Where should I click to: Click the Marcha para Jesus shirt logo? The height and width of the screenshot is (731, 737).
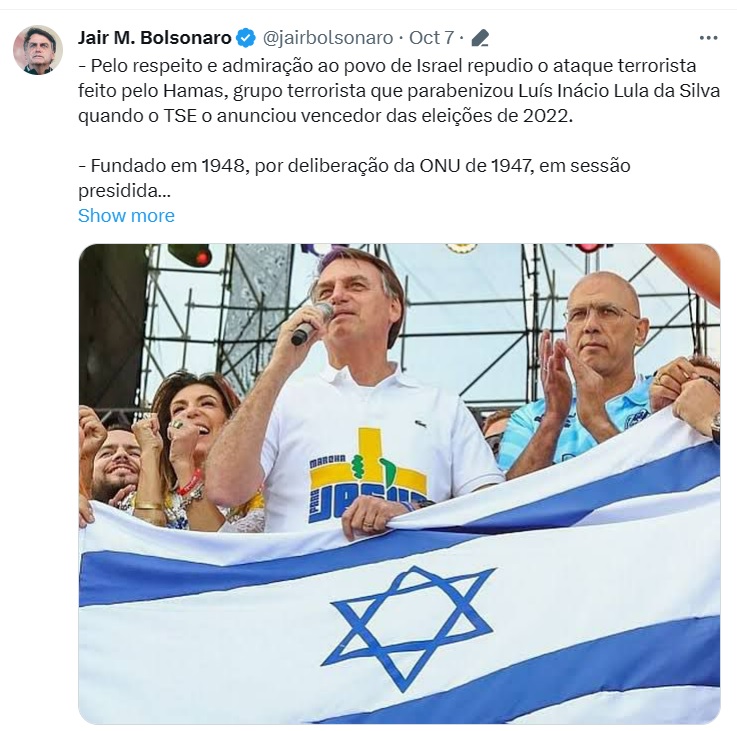point(368,475)
